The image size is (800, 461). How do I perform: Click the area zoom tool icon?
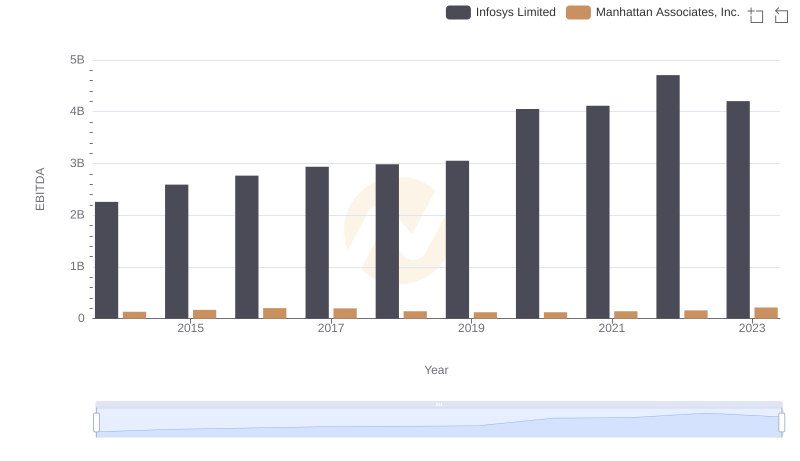tap(756, 15)
